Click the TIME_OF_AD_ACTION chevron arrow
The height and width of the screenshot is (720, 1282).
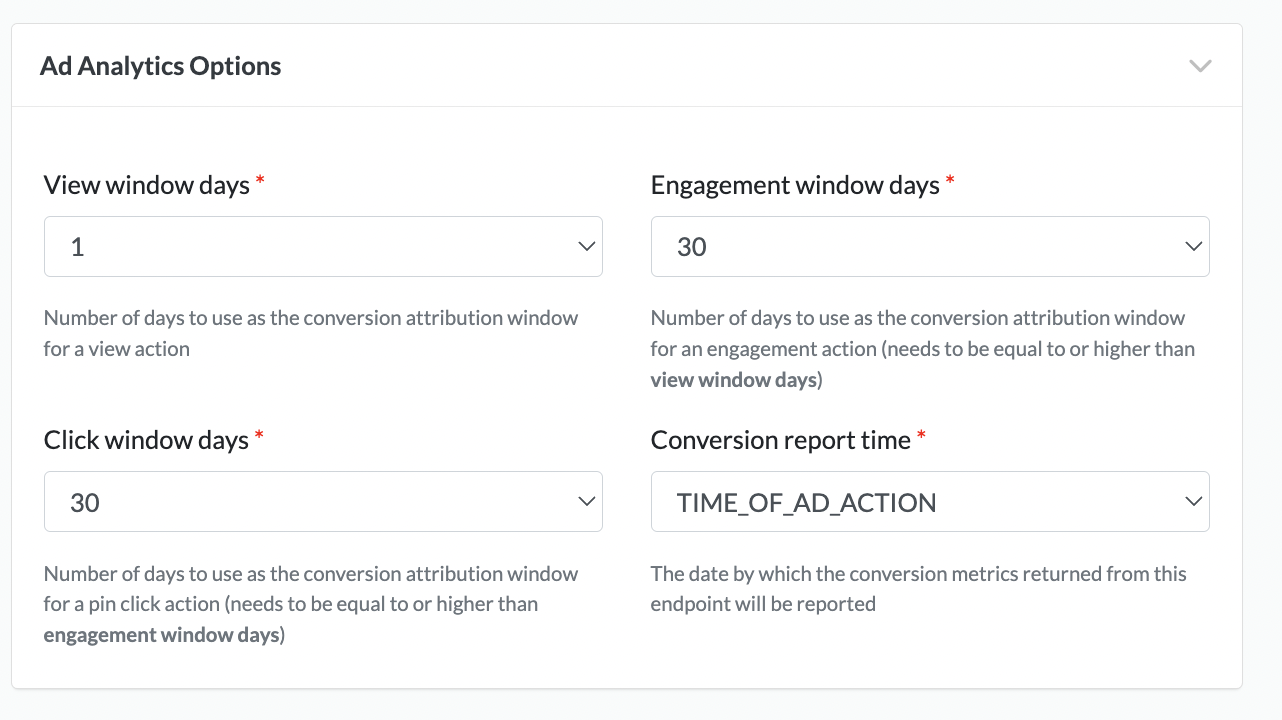pos(1193,502)
